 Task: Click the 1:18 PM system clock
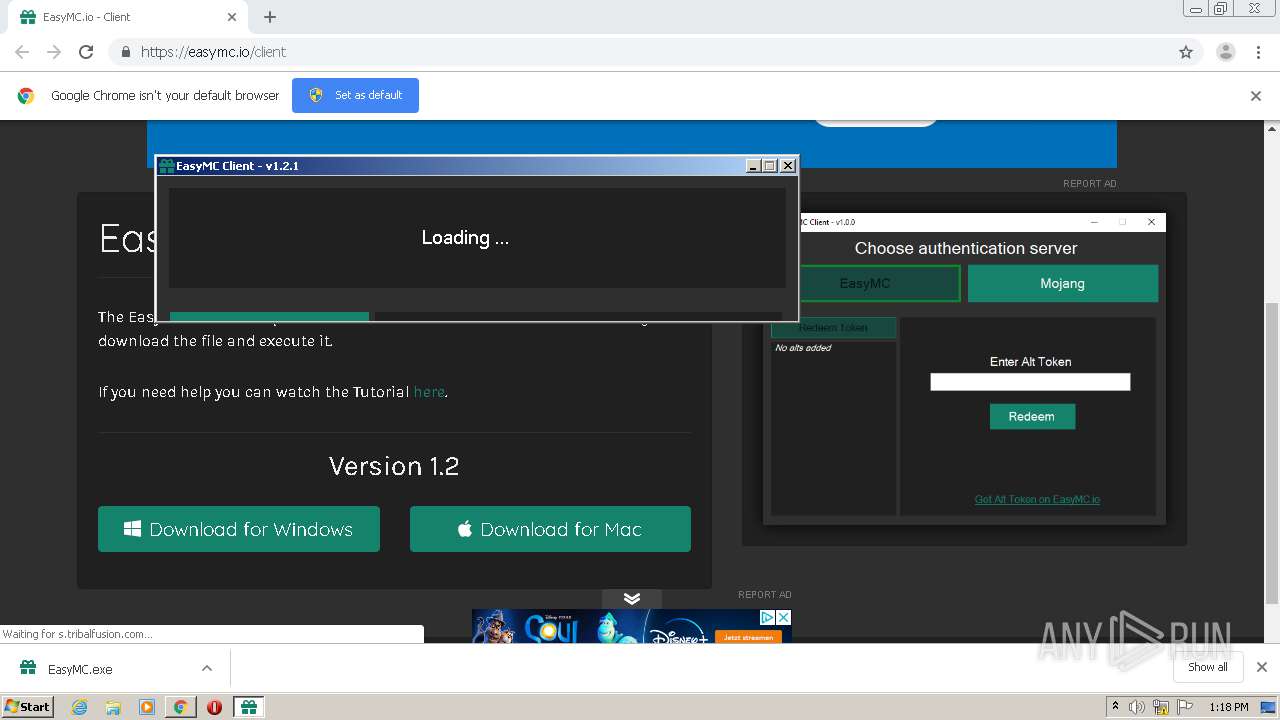1229,707
